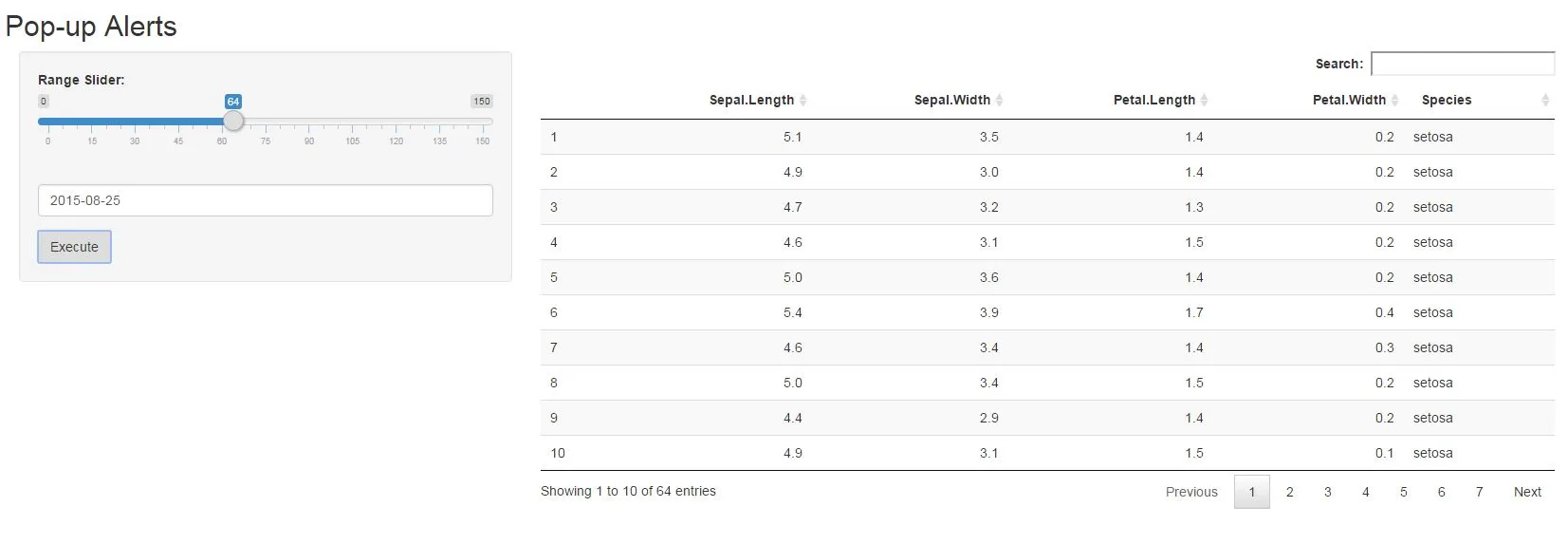Click the Range Slider handle at 64
1568x544 pixels.
click(x=233, y=122)
